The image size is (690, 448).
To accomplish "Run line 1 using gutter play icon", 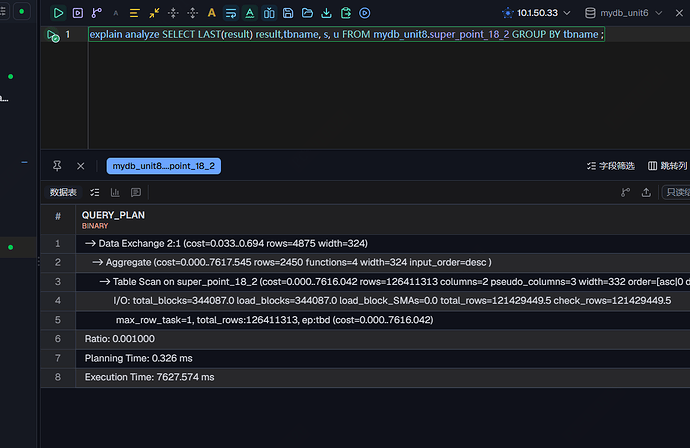I will [53, 35].
